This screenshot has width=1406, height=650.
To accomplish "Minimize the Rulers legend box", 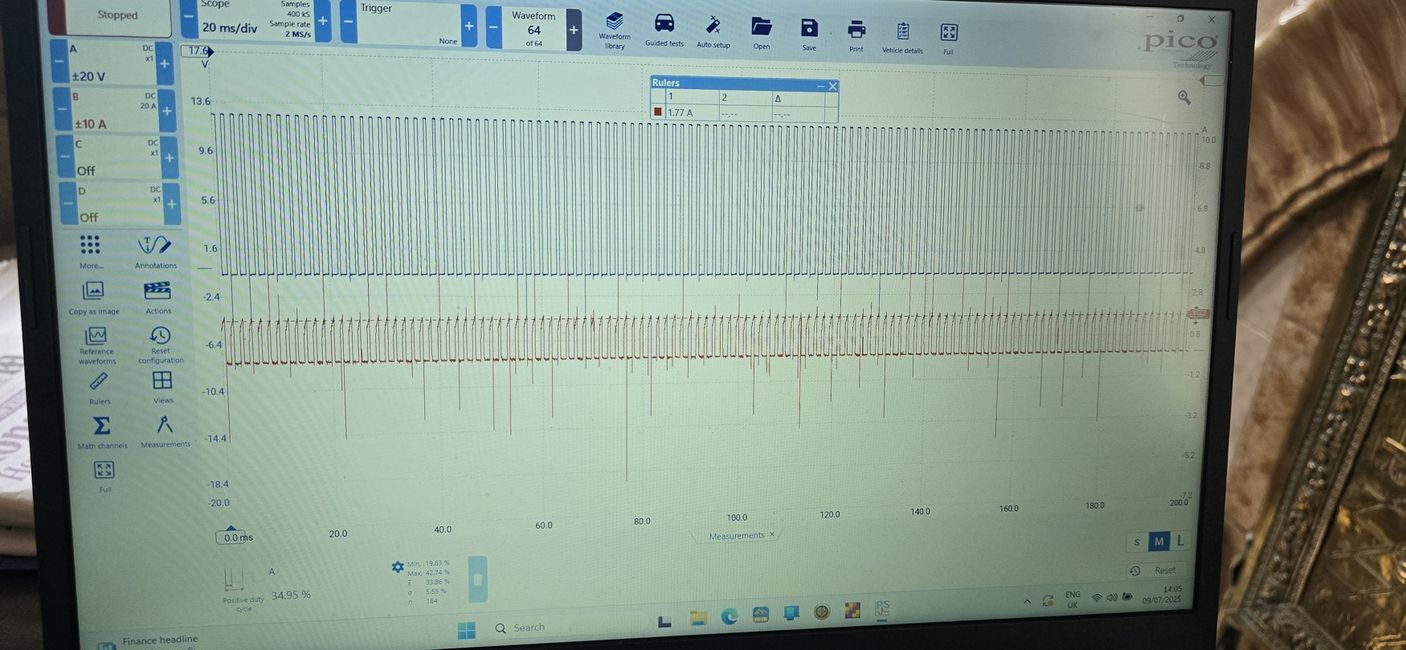I will pyautogui.click(x=821, y=87).
